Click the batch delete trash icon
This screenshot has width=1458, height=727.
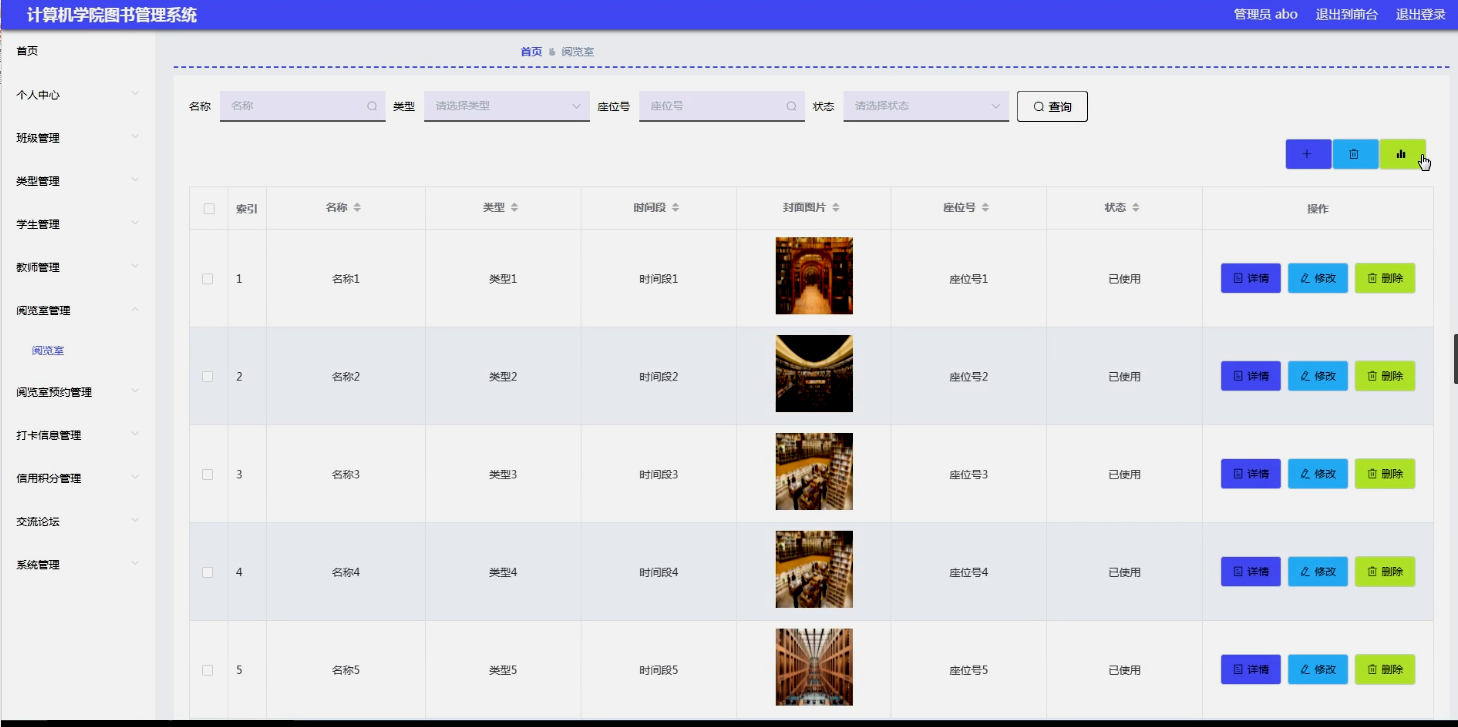[x=1355, y=154]
